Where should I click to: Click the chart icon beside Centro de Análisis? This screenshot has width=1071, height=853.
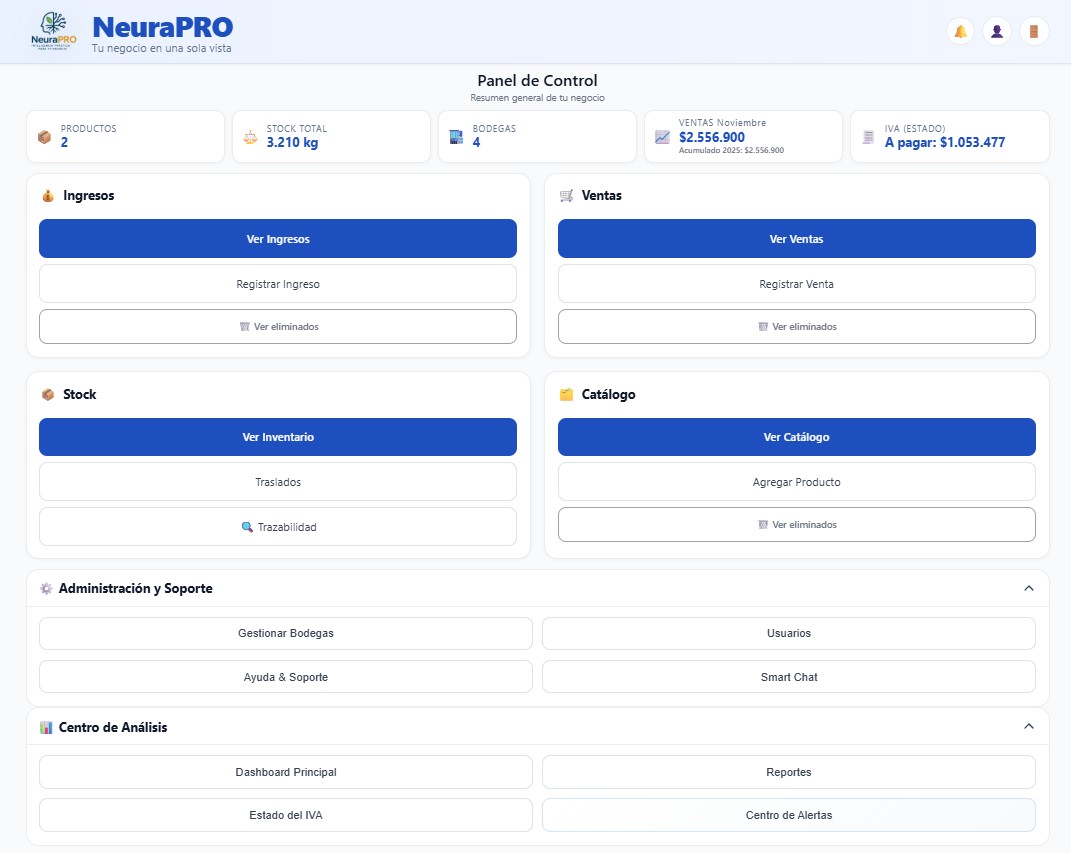click(x=45, y=727)
